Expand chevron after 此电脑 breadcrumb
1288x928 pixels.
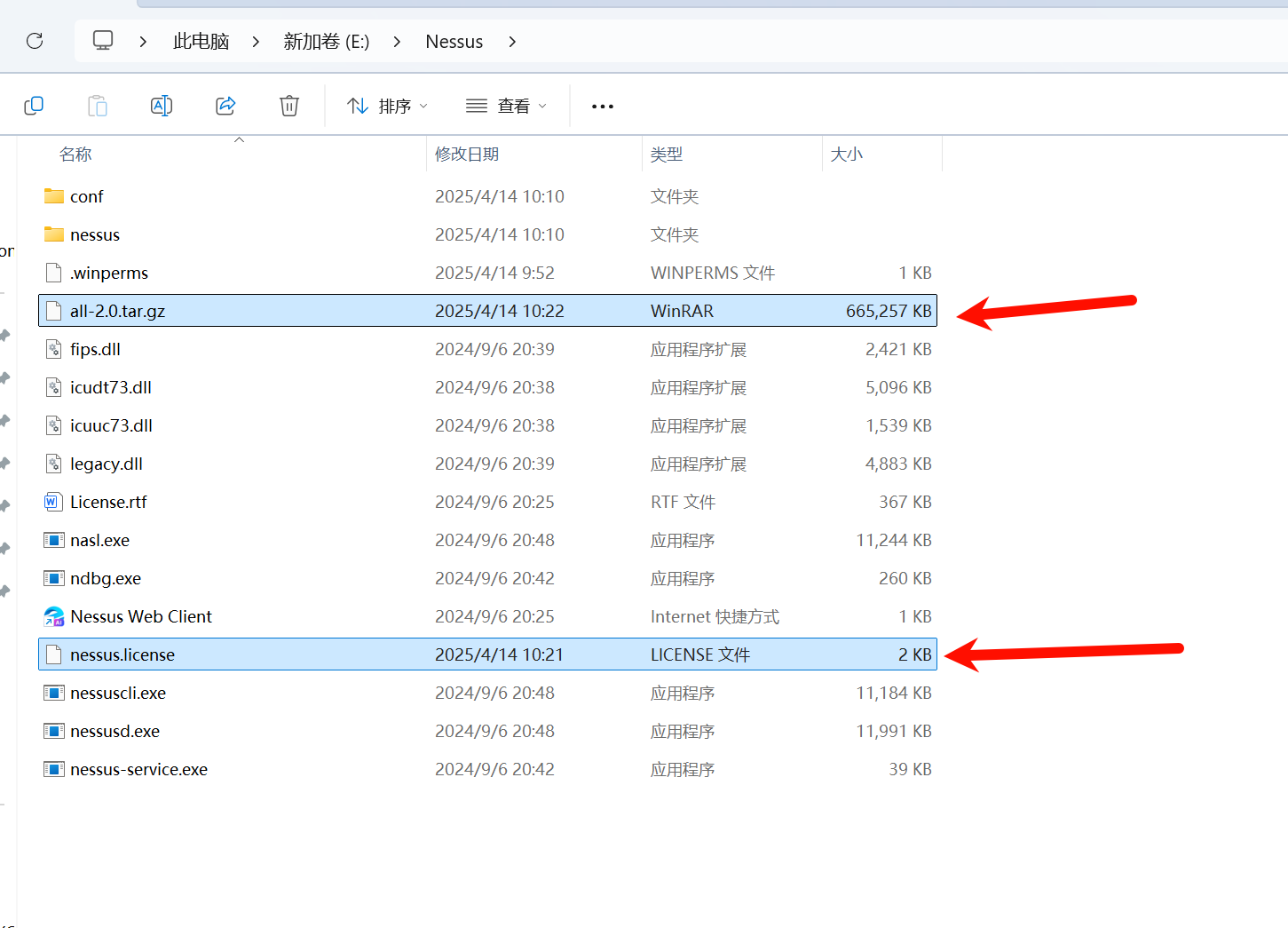(256, 42)
